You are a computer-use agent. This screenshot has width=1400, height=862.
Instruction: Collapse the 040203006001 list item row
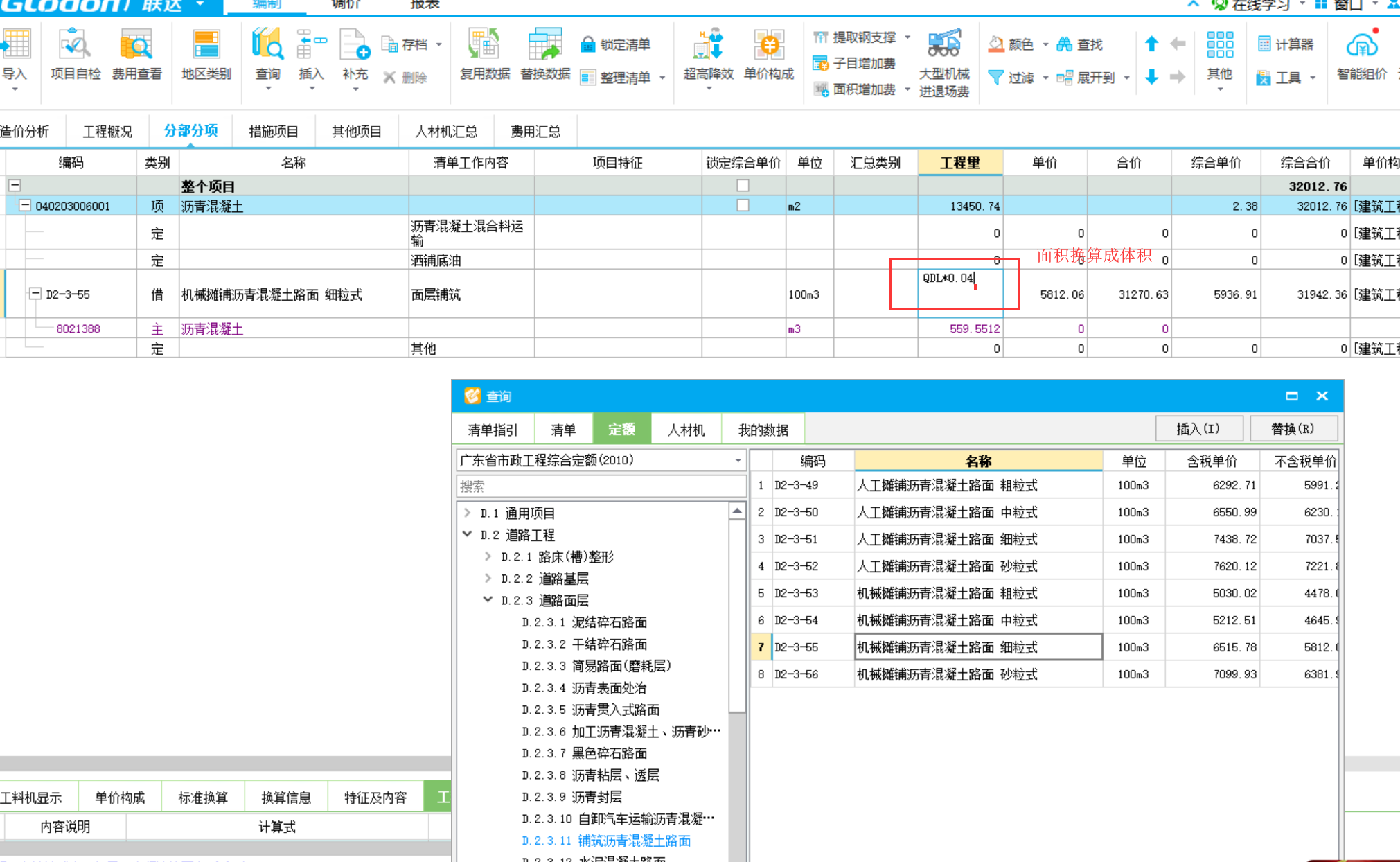[x=25, y=205]
